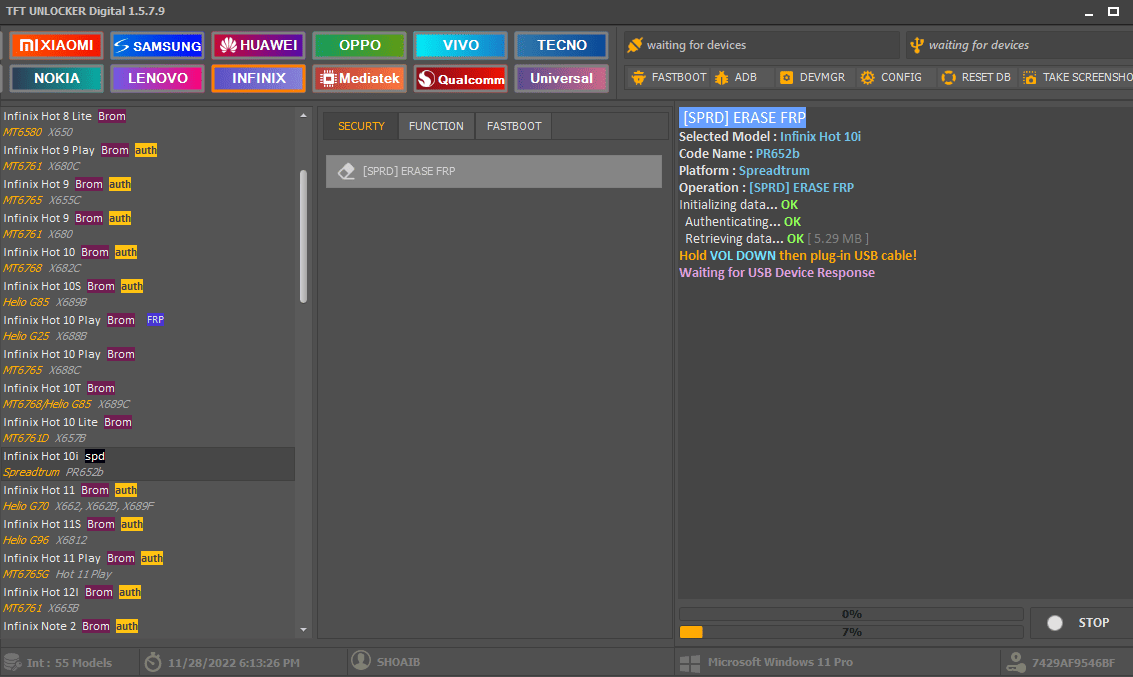Select Infinix Hot 11 model
1133x677 pixels.
147,497
